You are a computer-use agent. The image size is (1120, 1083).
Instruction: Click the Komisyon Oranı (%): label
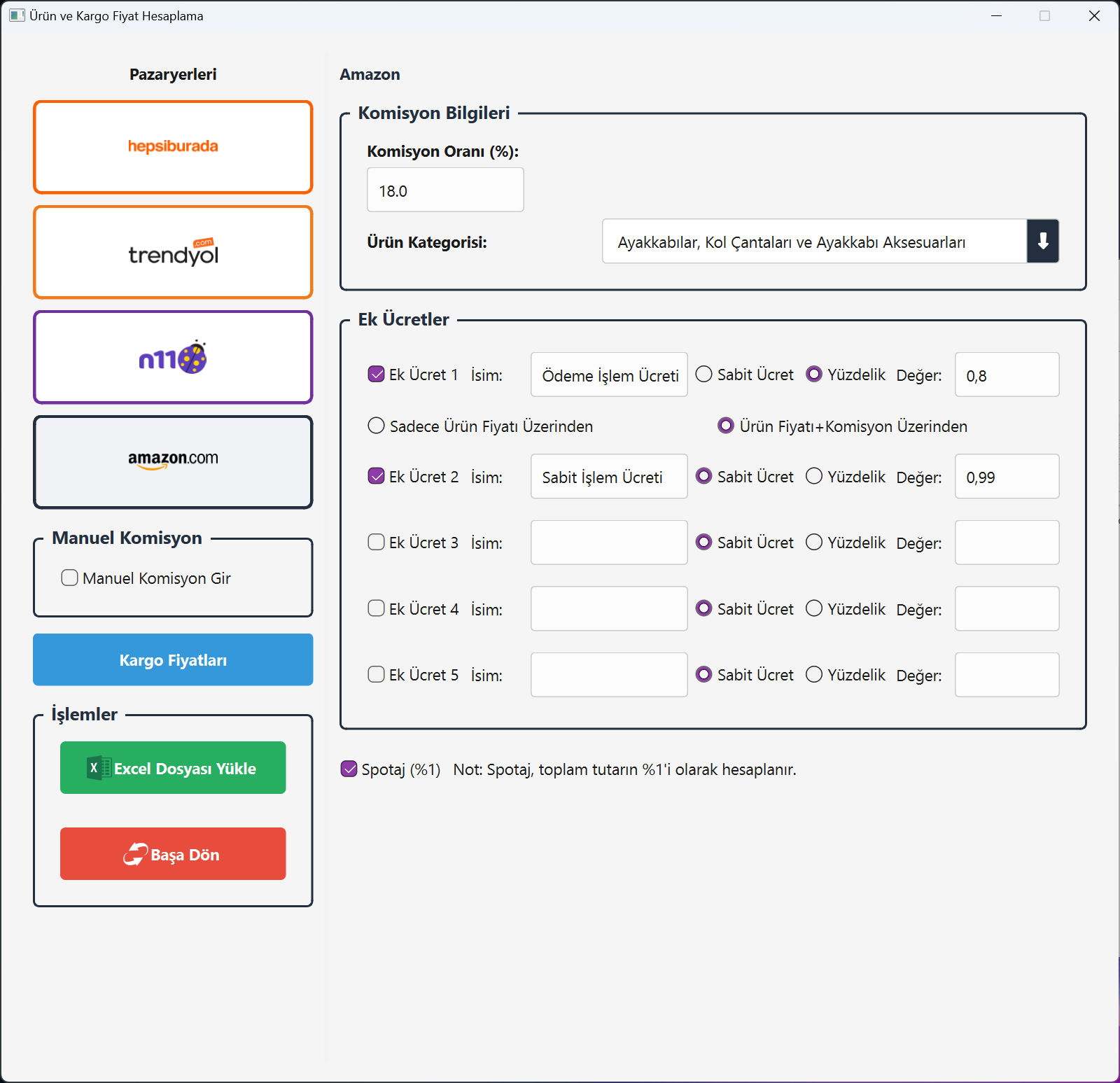click(x=443, y=151)
